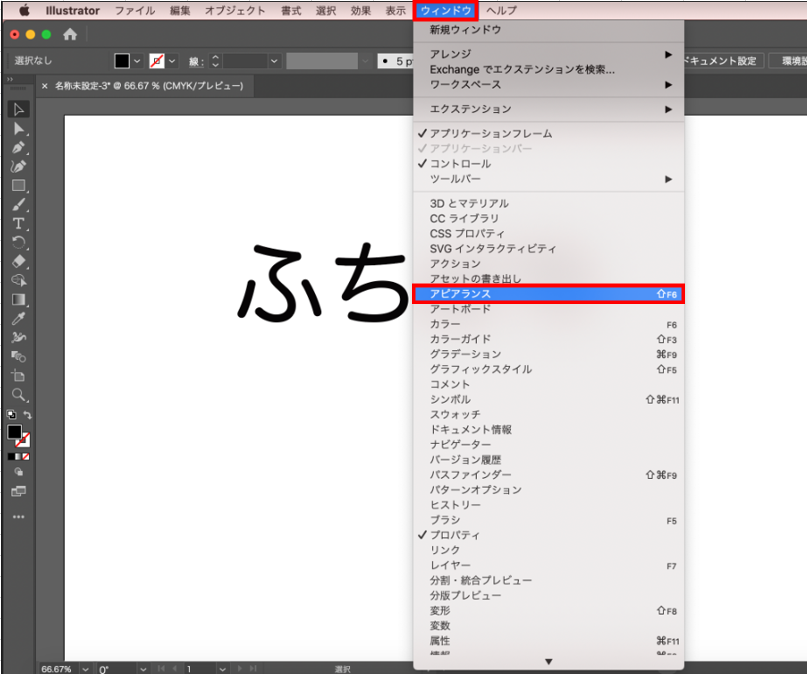Image resolution: width=807 pixels, height=674 pixels.
Task: Adjust stroke weight stepper arrows
Action: [215, 61]
